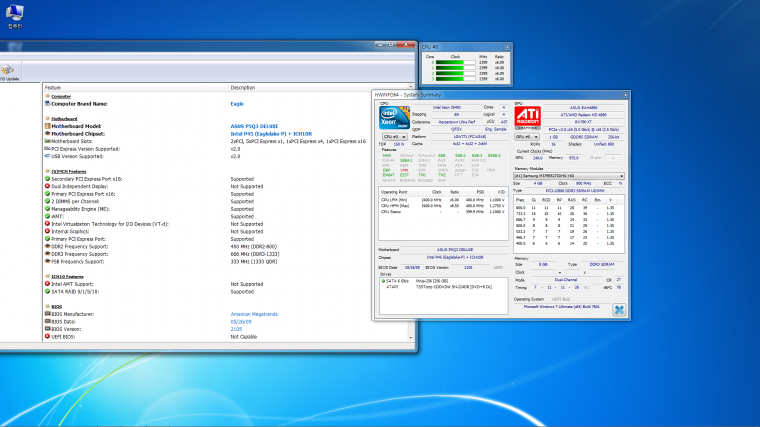This screenshot has width=760, height=427.
Task: Click red X beside Internal Graphics
Action: [x=48, y=231]
